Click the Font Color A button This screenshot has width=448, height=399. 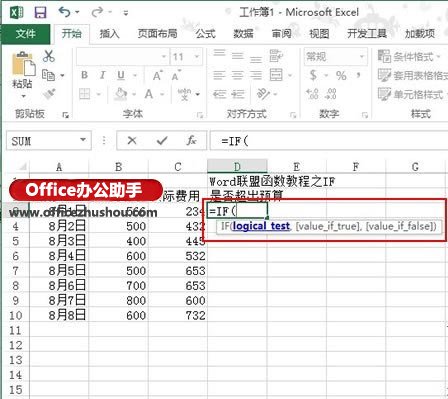149,94
